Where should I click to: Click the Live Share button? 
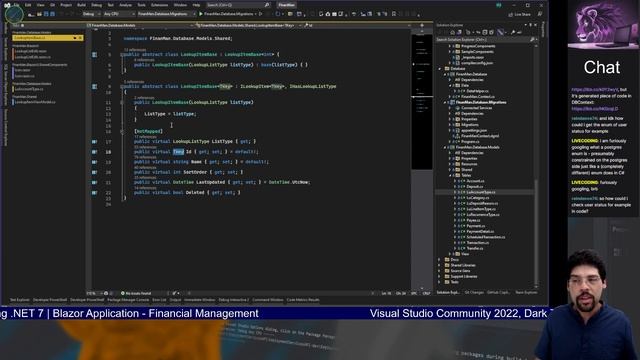click(x=520, y=14)
